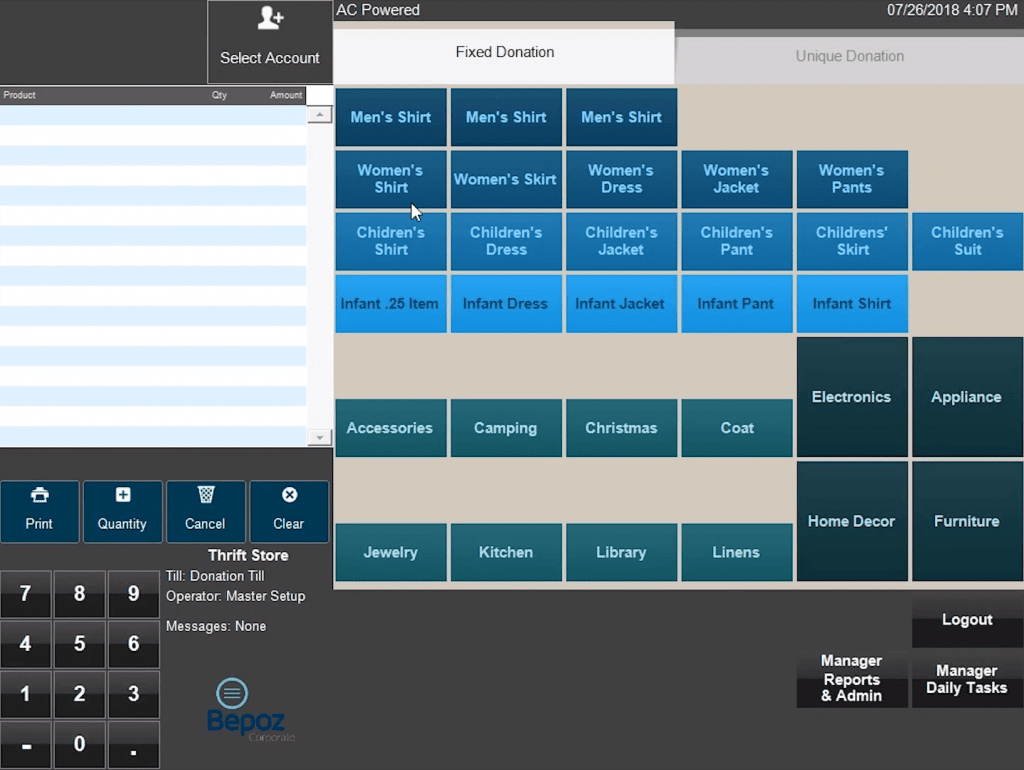Choose the Infant .25 Item button
The width and height of the screenshot is (1024, 770).
(x=390, y=303)
